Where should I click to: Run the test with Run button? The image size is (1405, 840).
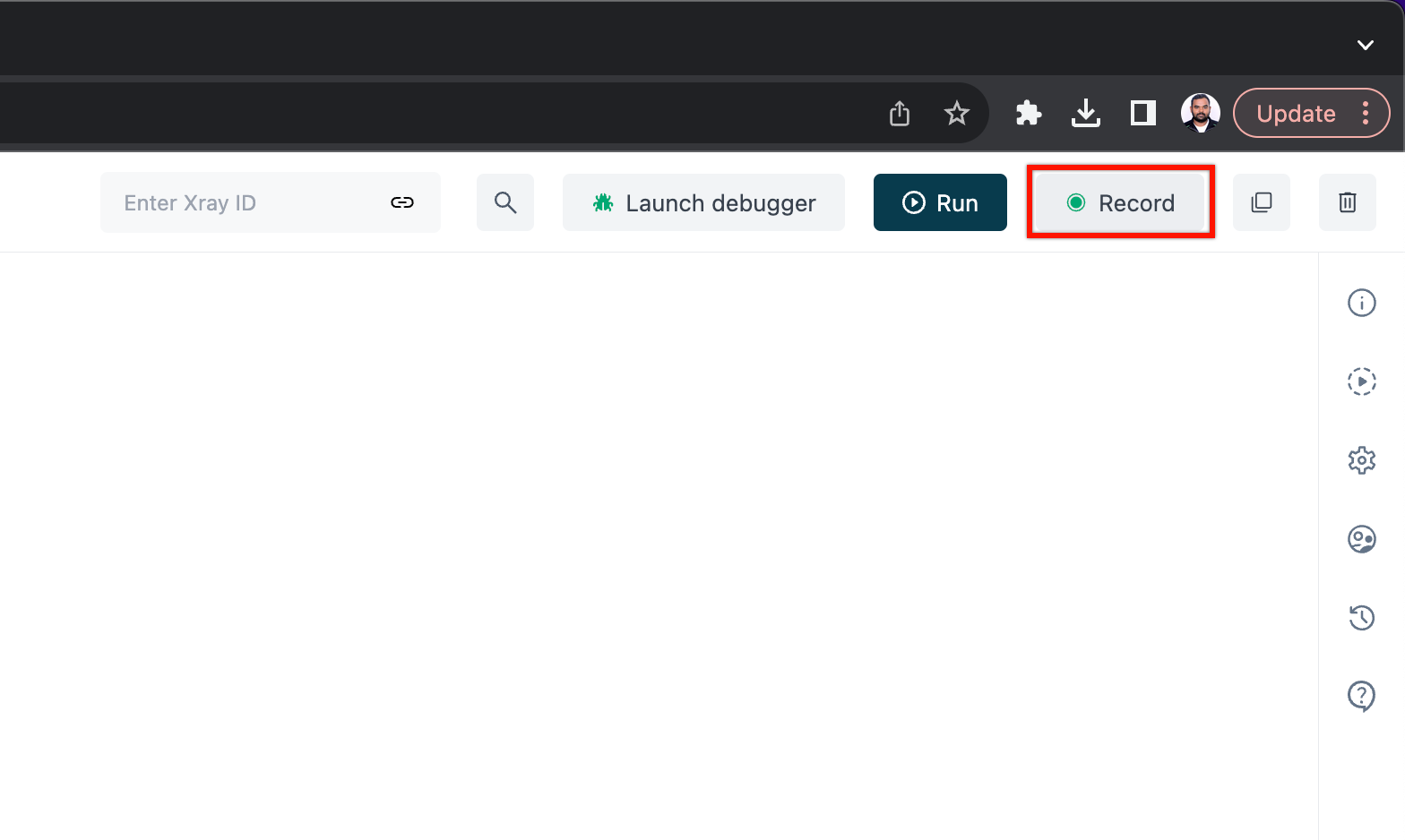(940, 202)
